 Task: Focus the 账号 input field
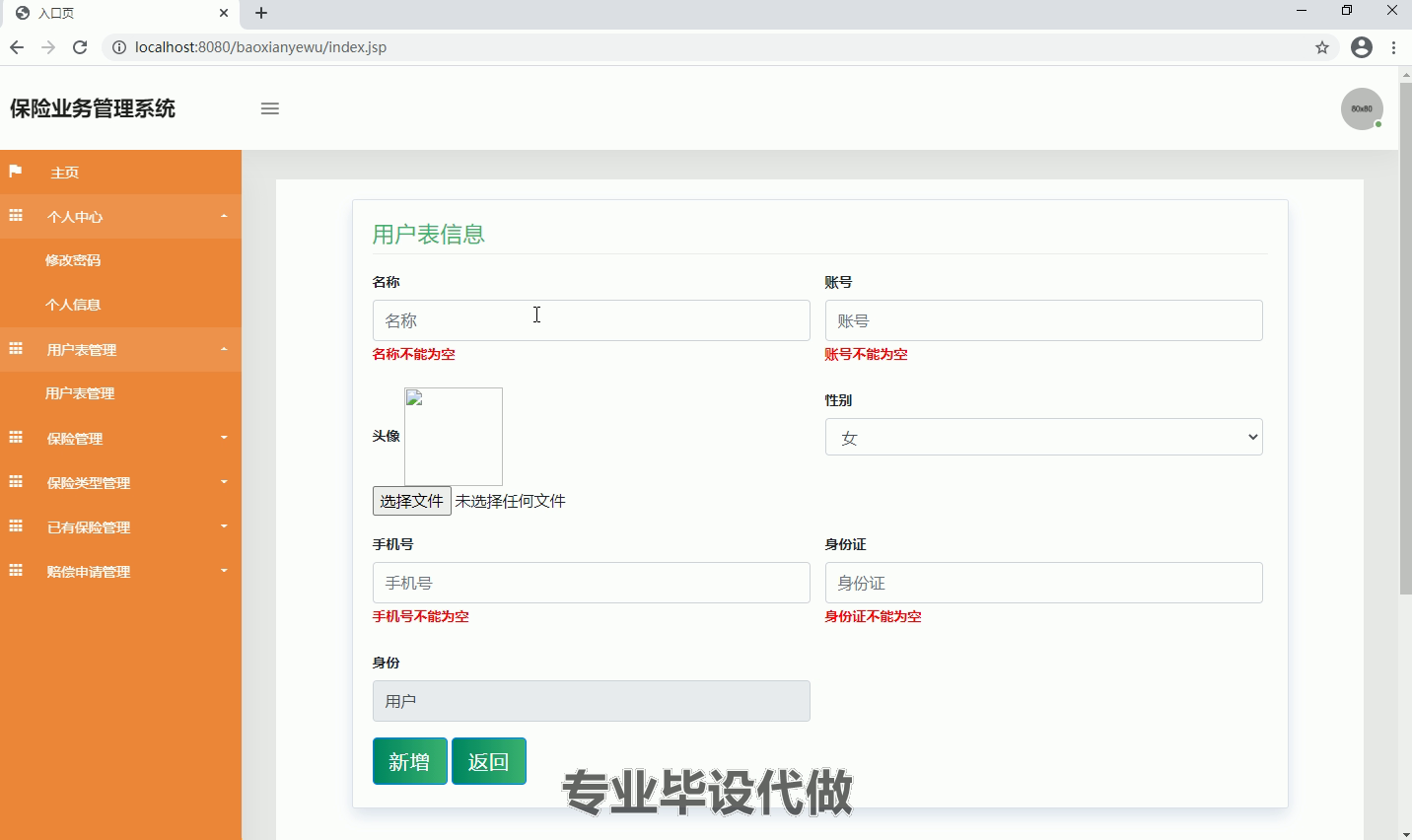[1043, 320]
